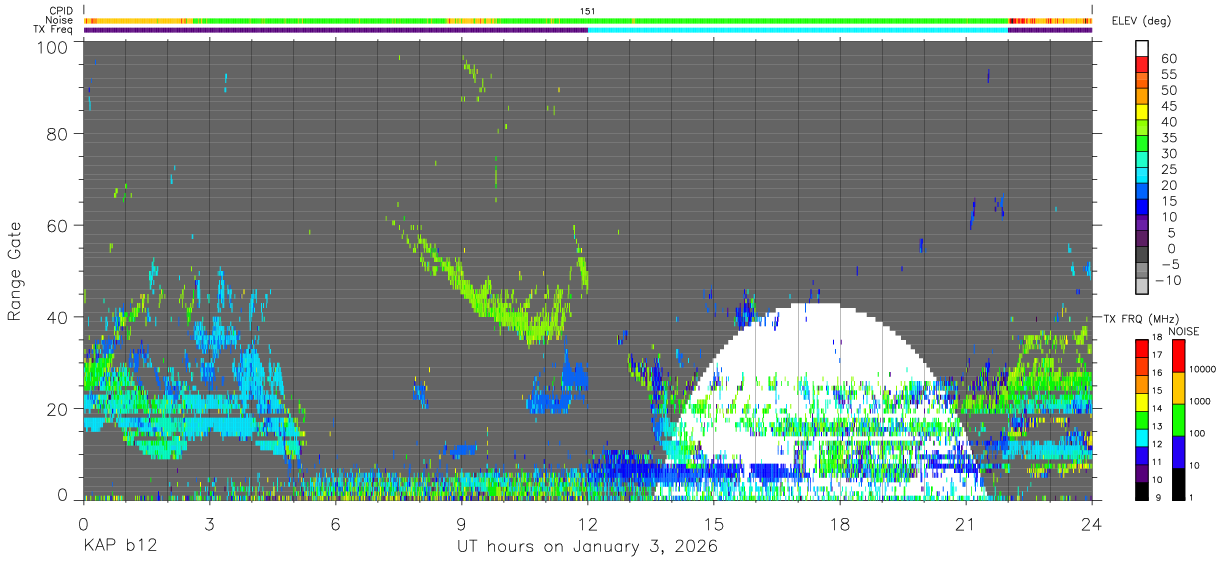Pick the blue NOISE swatch between 10 and 100
The height and width of the screenshot is (567, 1228).
(1178, 451)
